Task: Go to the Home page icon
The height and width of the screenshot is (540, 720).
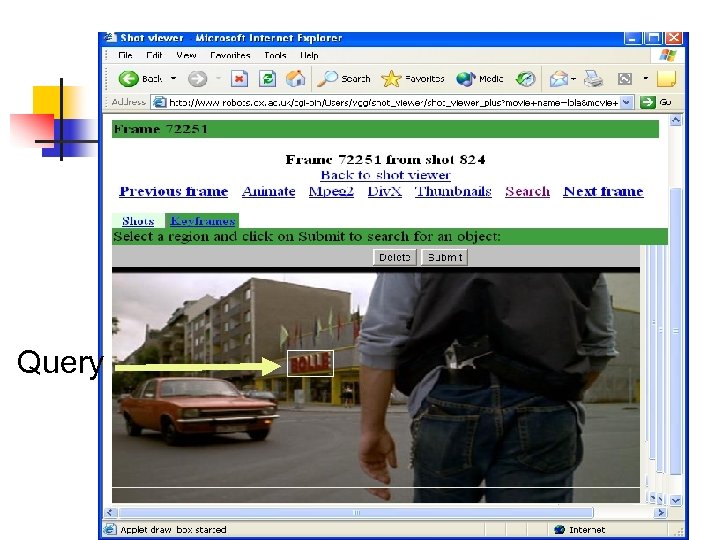Action: point(295,79)
